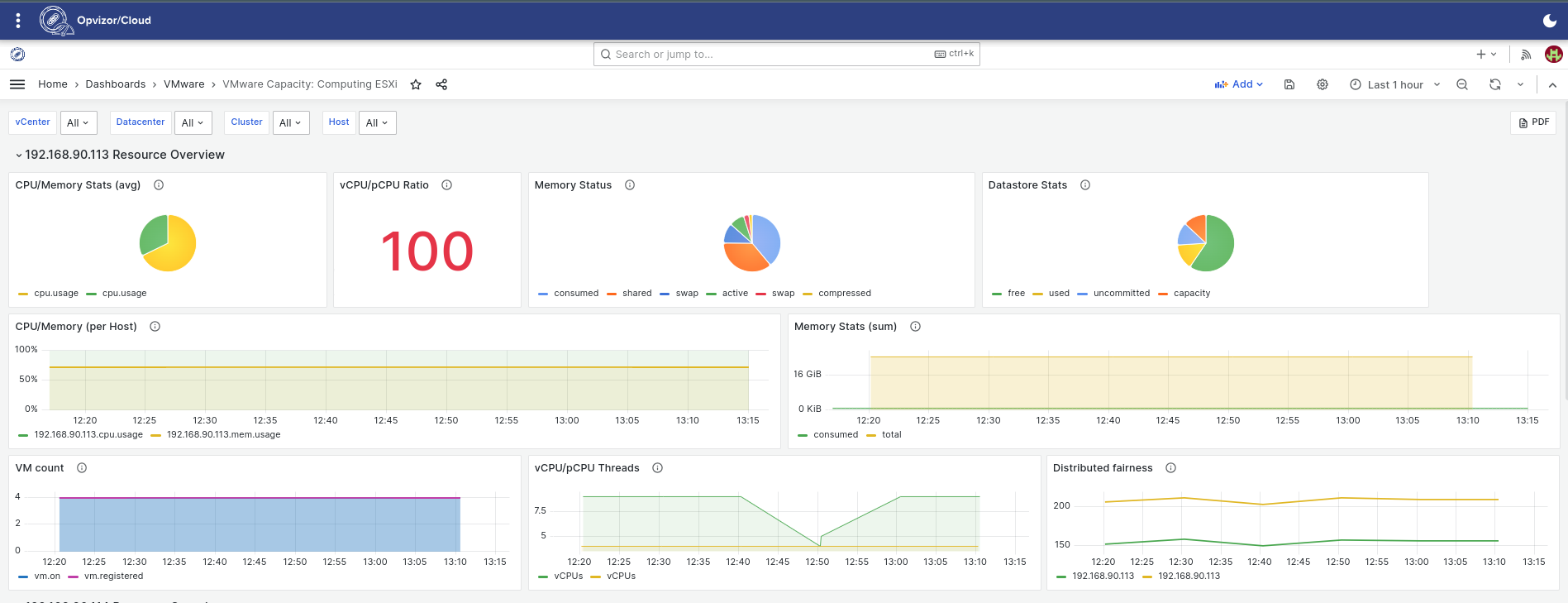Open the vCPU/pCPU Threads panel title

587,468
